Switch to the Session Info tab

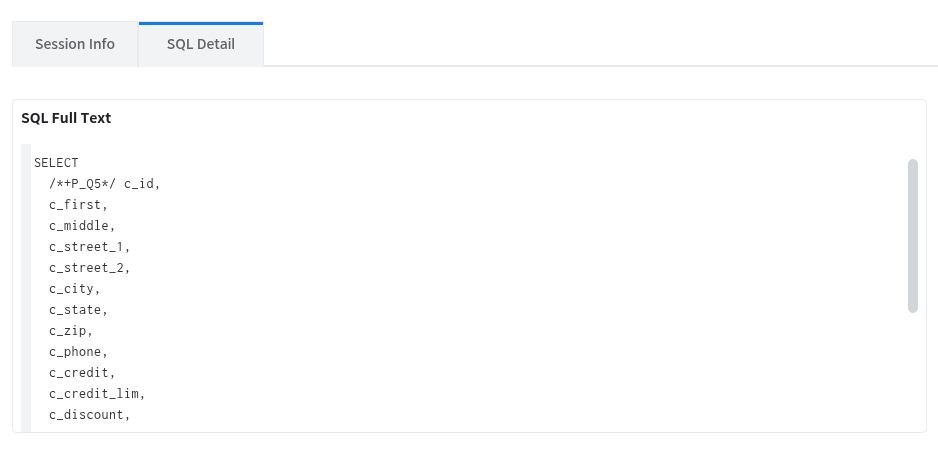pos(75,44)
